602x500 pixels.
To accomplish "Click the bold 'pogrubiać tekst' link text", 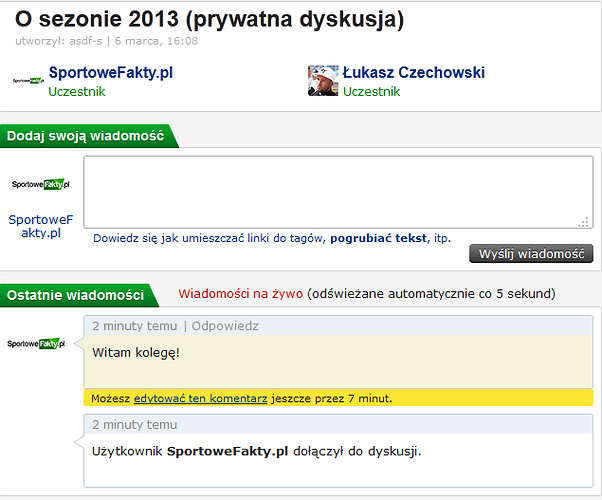I will point(378,238).
